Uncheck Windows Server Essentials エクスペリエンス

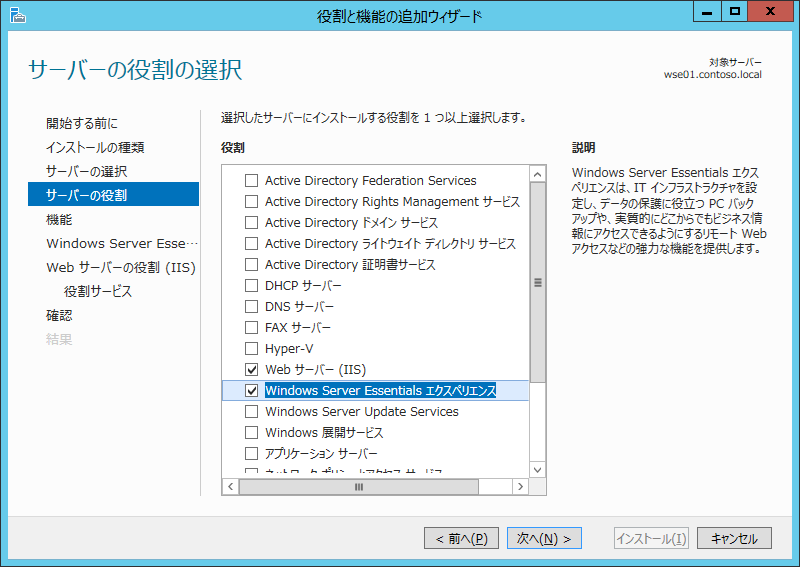click(x=251, y=390)
